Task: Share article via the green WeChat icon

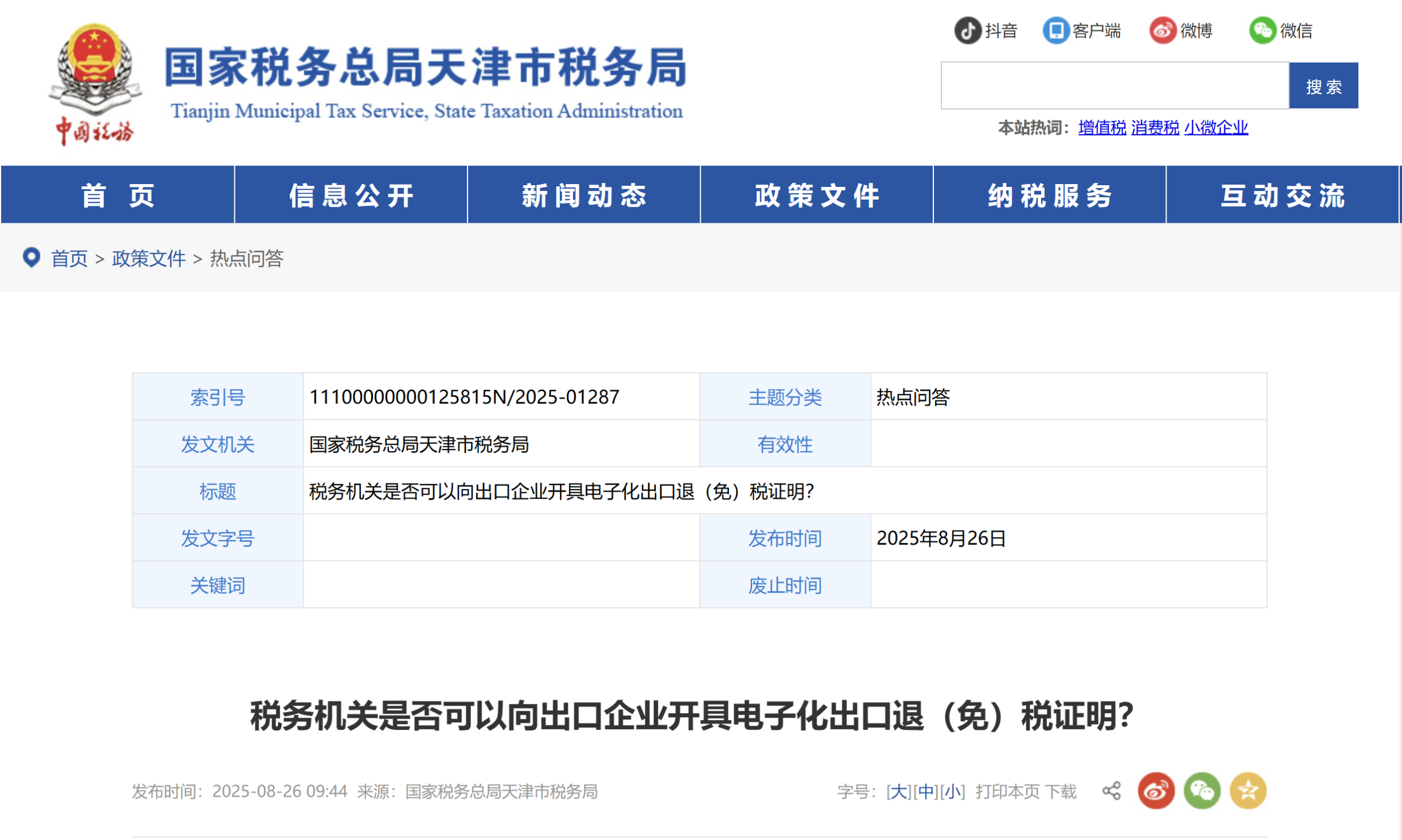Action: coord(1201,791)
